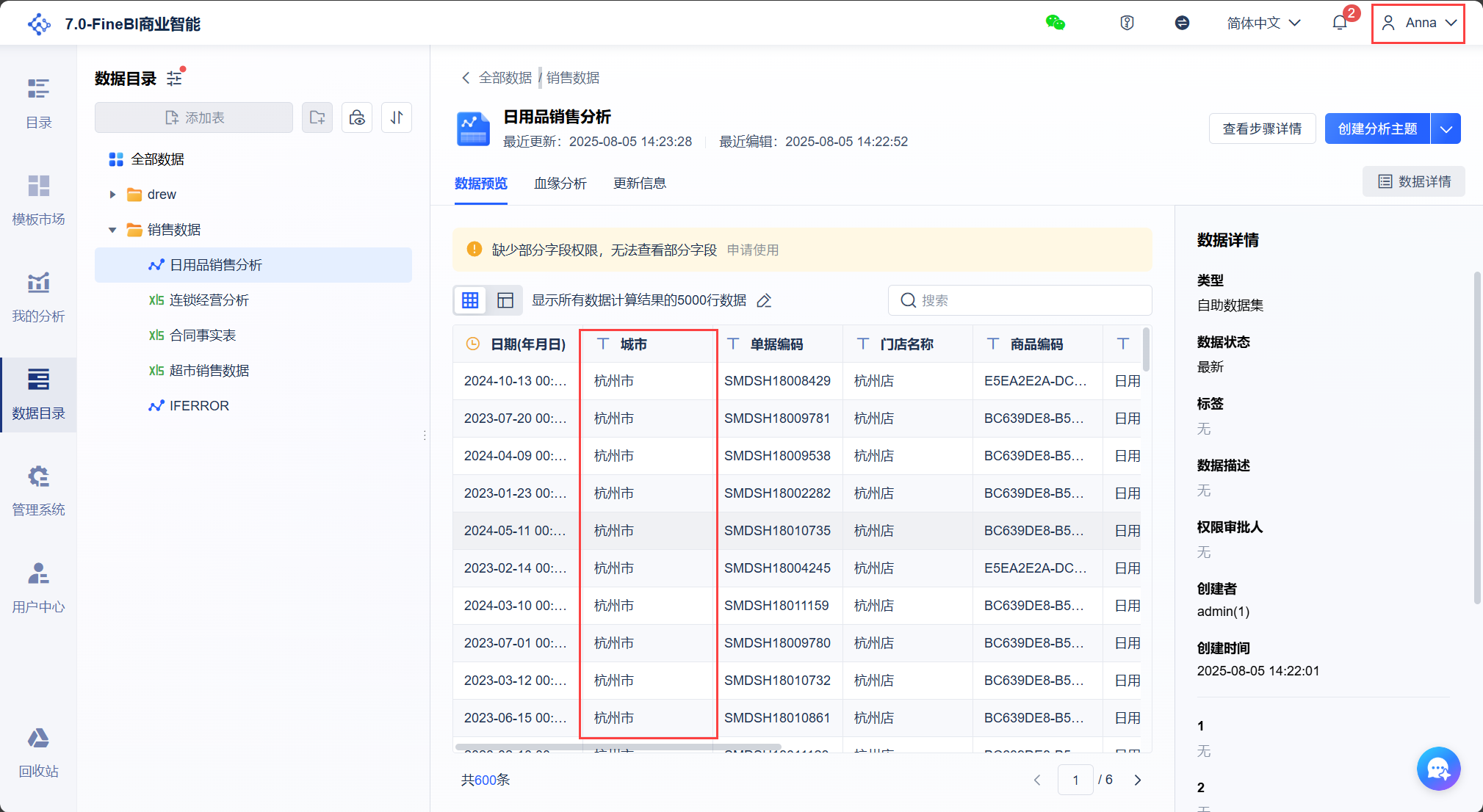This screenshot has height=812, width=1483.
Task: Switch to 更新信息 tab
Action: [639, 184]
